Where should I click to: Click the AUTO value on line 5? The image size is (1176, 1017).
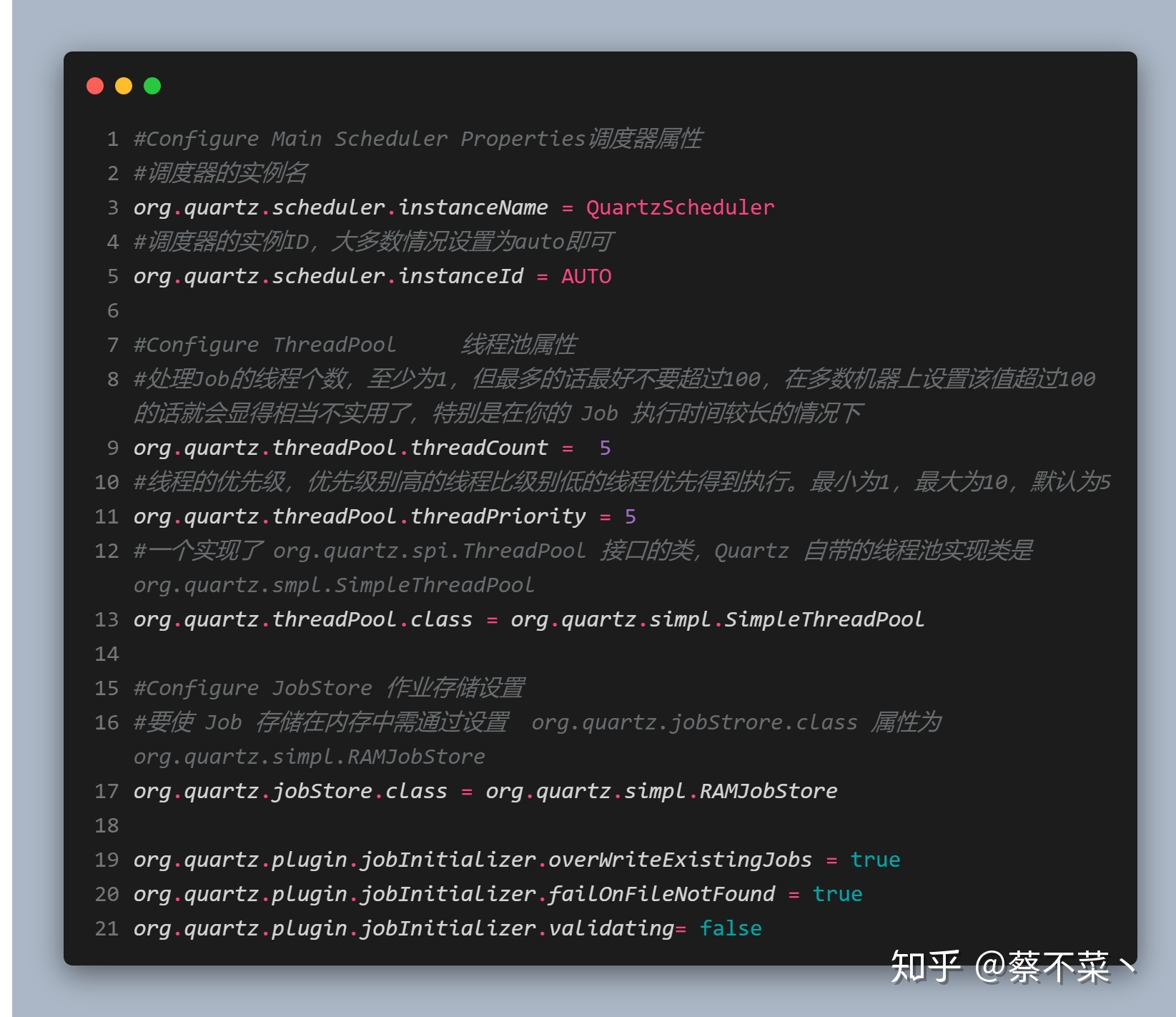(x=586, y=276)
